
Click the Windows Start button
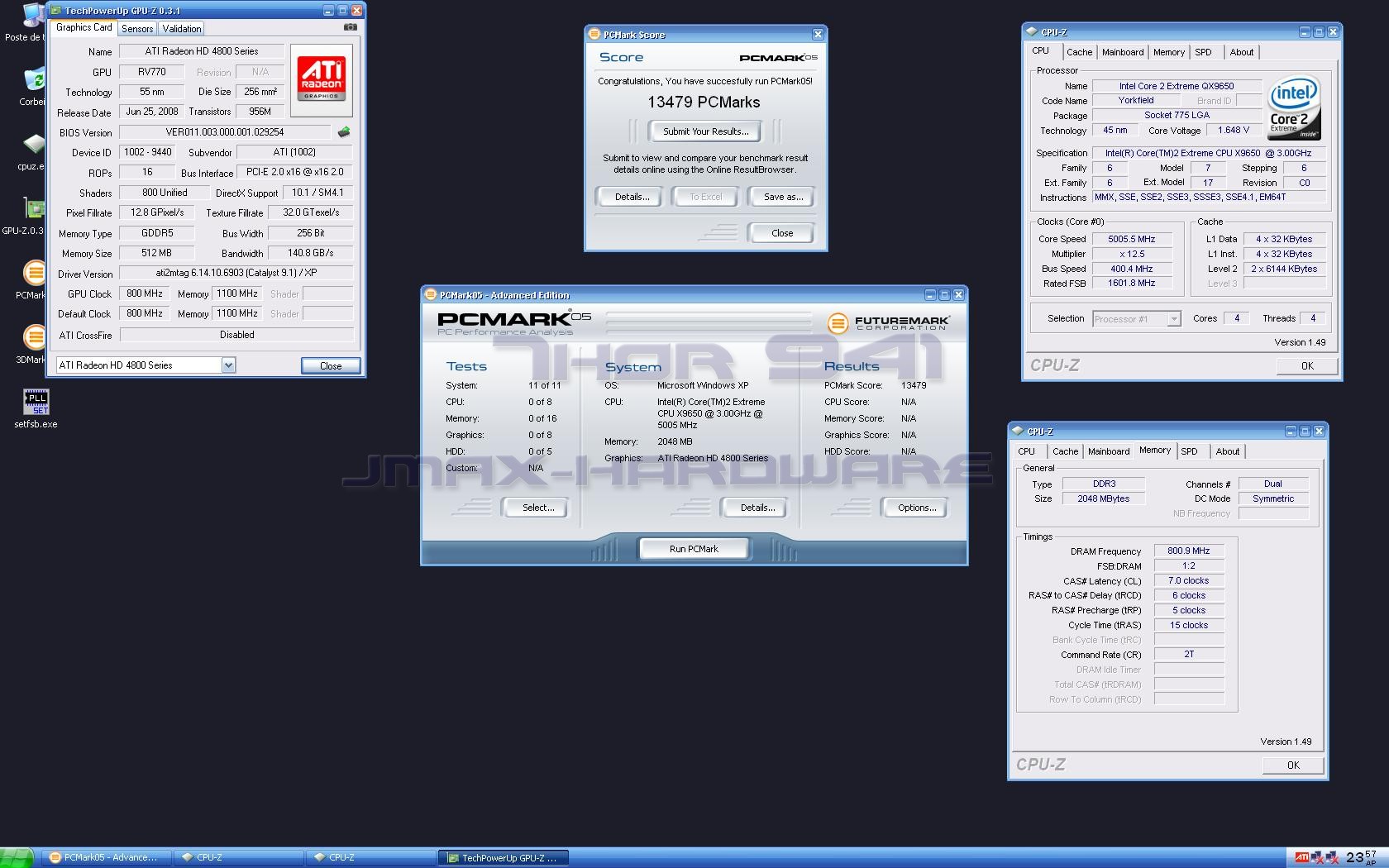[17, 857]
